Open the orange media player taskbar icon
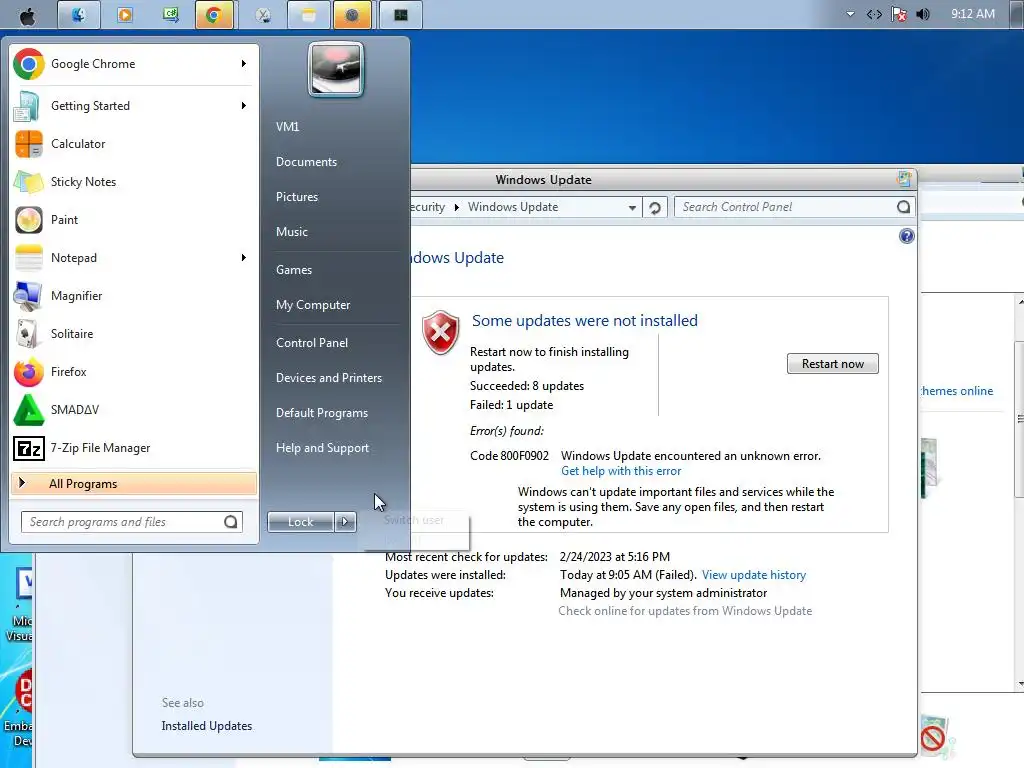 coord(125,15)
